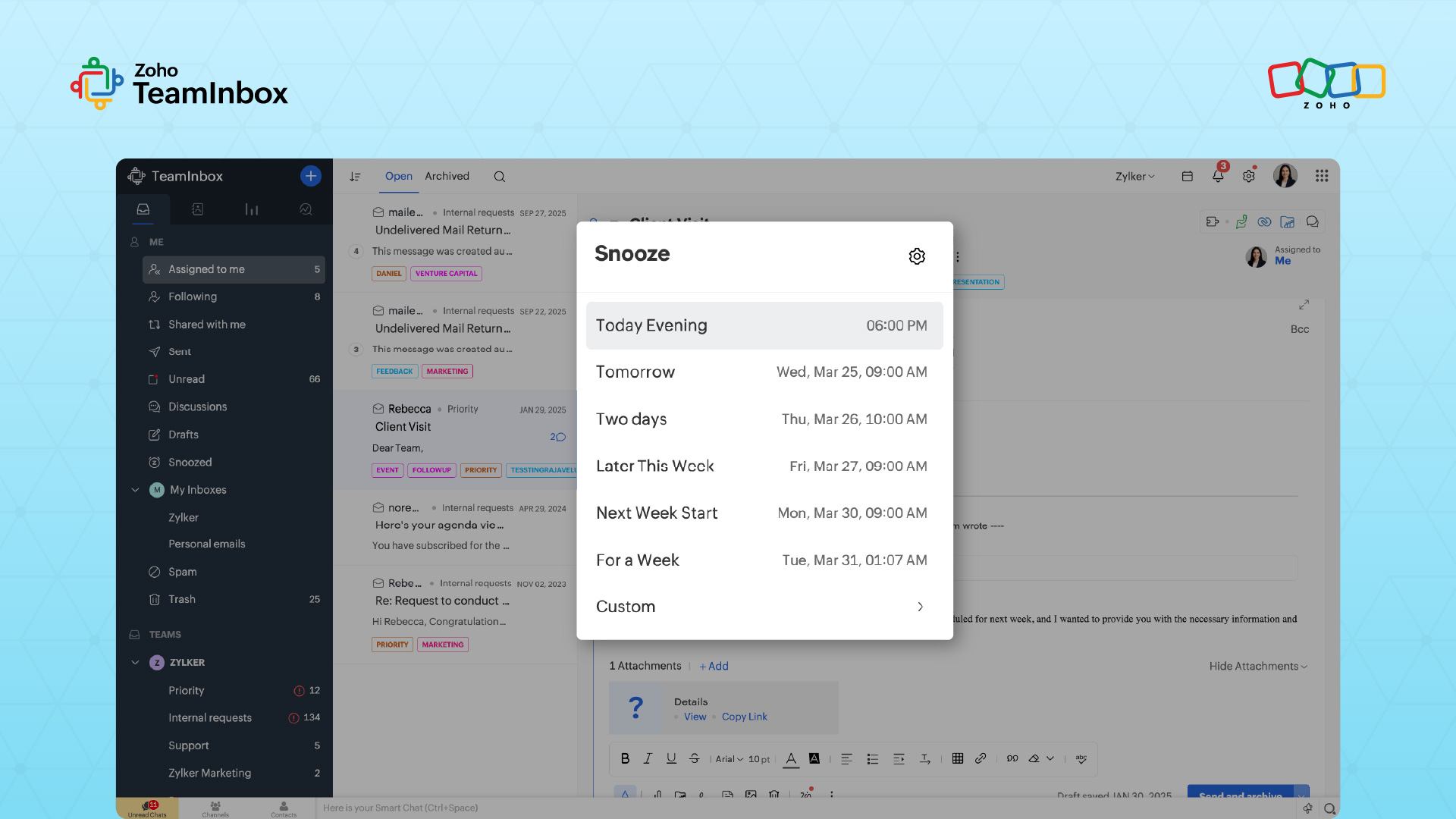Click the Copy Link attachment link

(x=744, y=717)
